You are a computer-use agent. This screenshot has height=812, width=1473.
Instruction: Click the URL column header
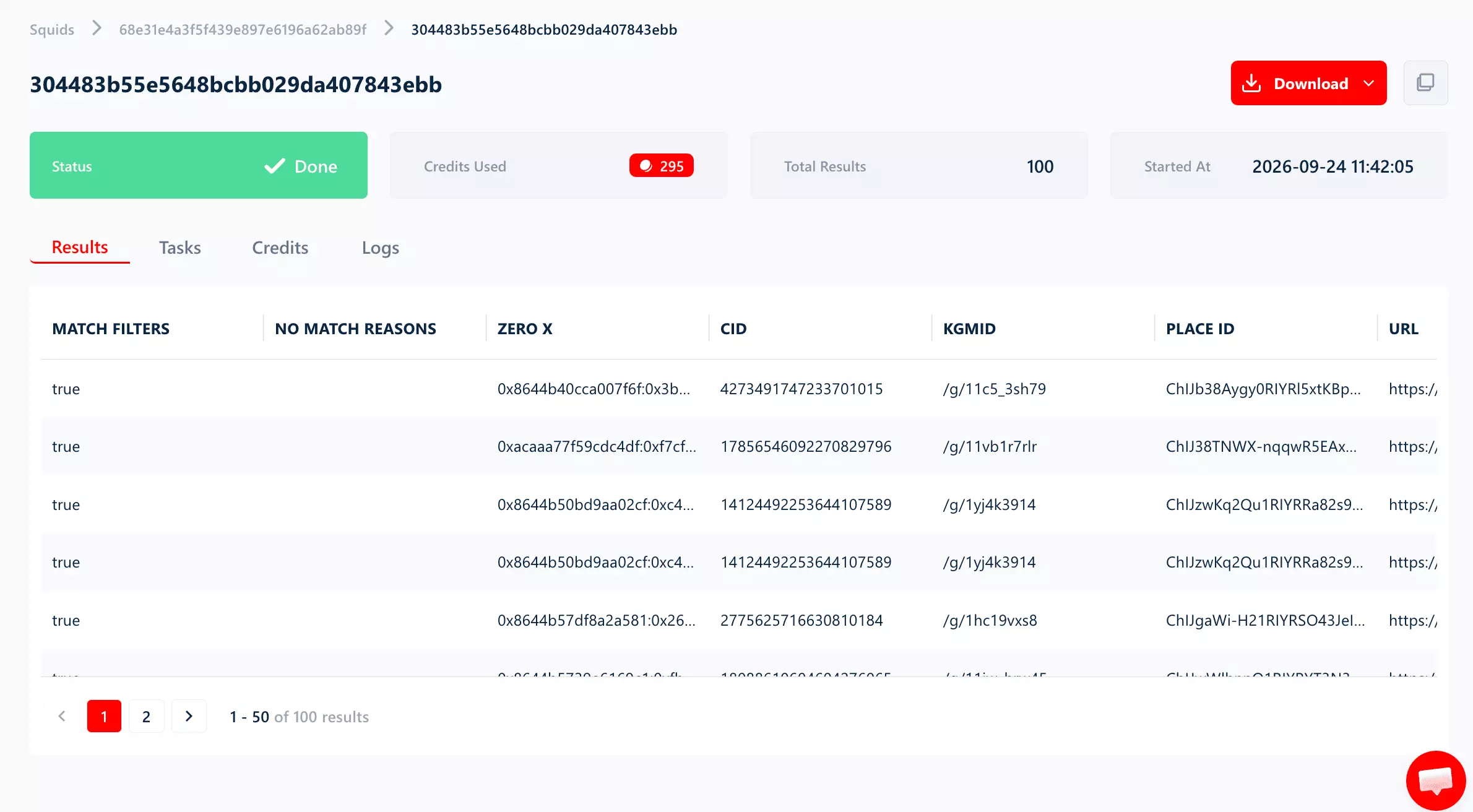pyautogui.click(x=1404, y=329)
